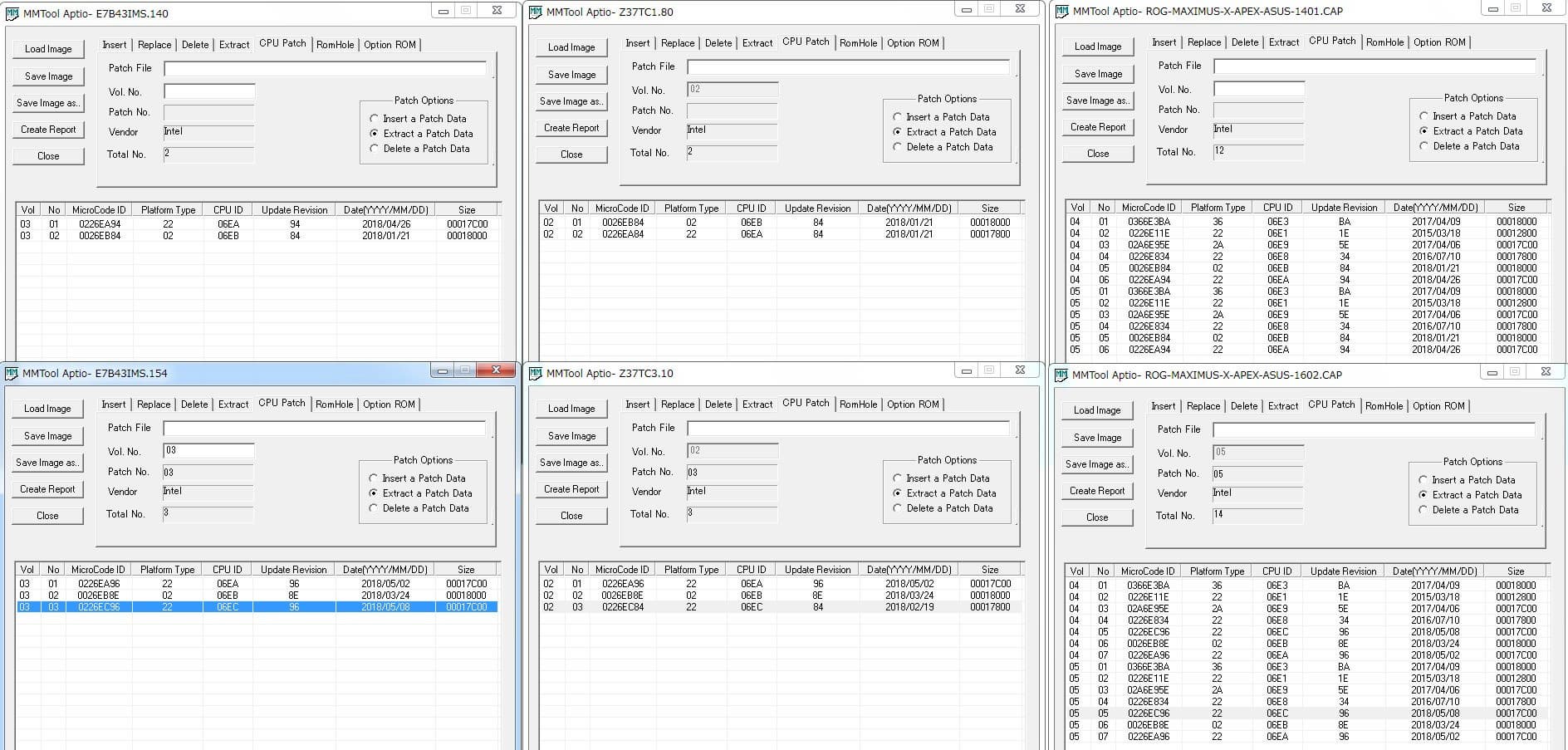This screenshot has width=1568, height=750.
Task: Select row 0226EC84 in Z37TC3.10 window
Action: click(x=781, y=607)
